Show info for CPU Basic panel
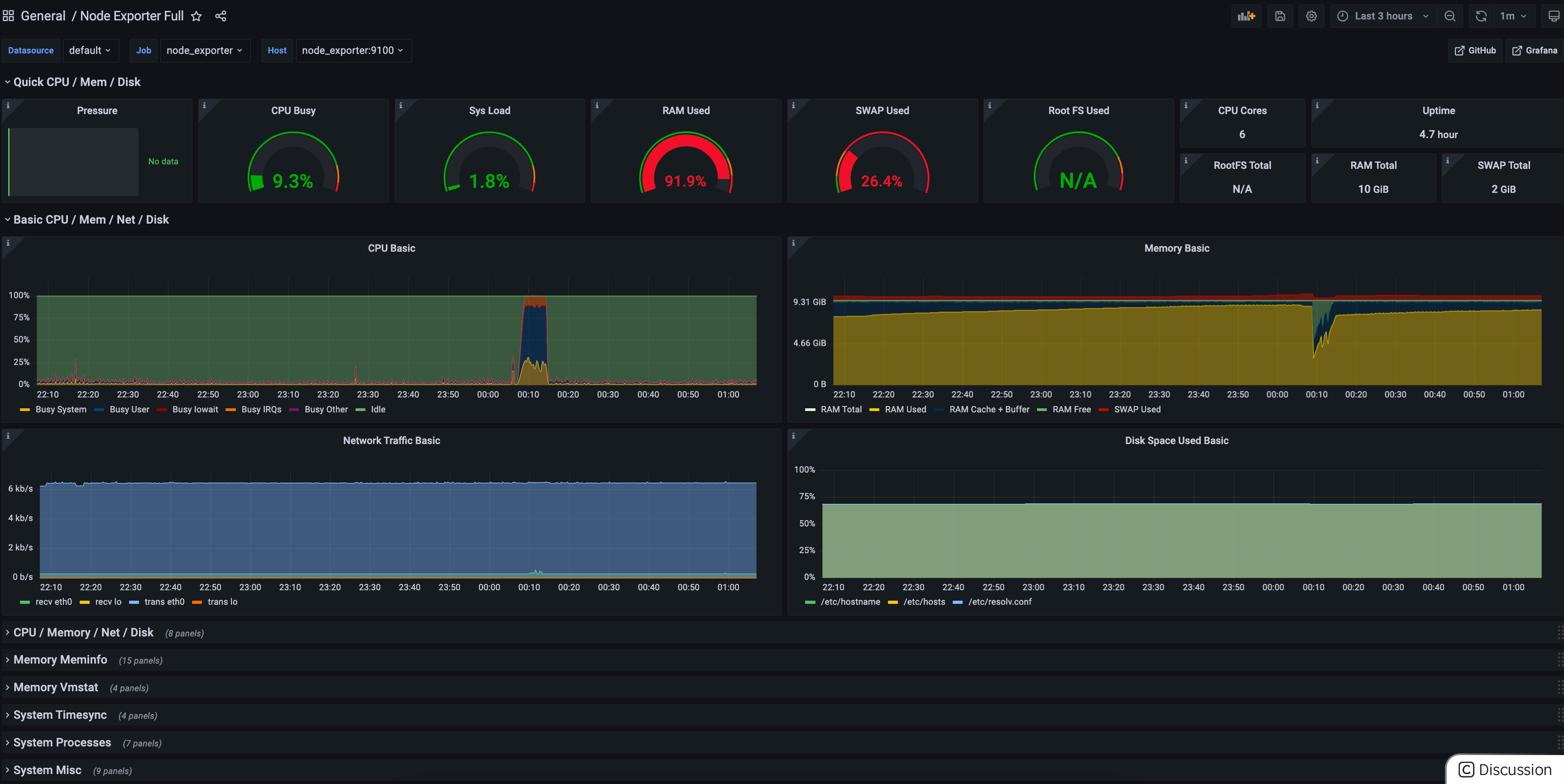 (8, 243)
